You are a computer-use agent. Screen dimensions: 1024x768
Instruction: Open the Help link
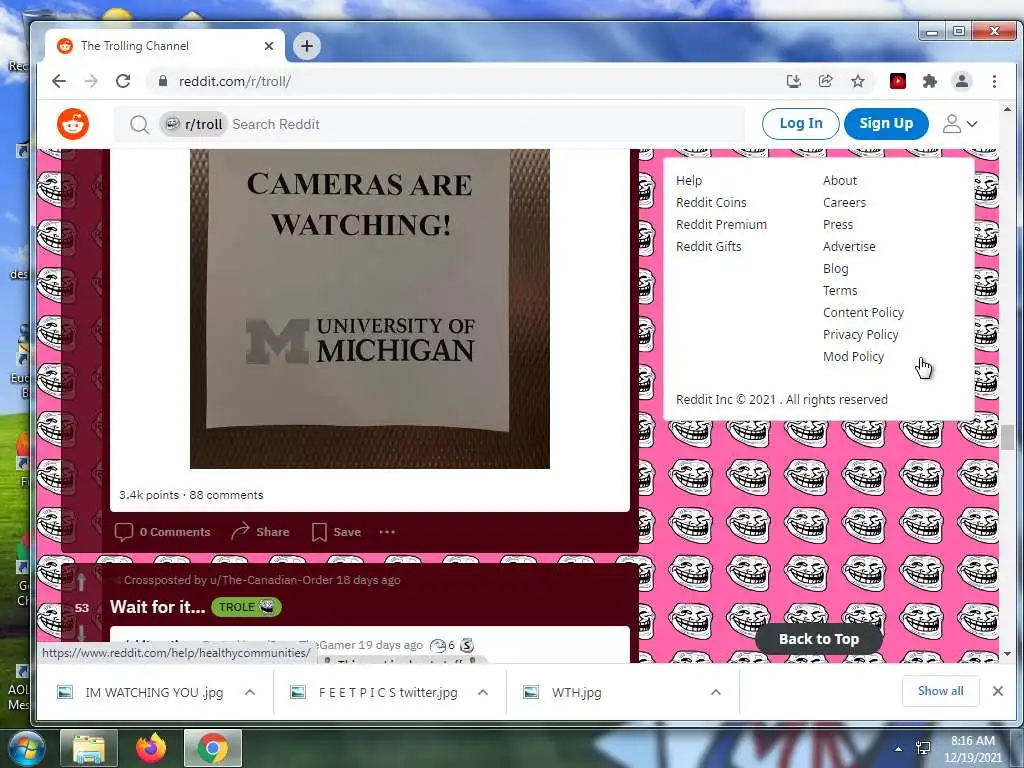click(689, 180)
